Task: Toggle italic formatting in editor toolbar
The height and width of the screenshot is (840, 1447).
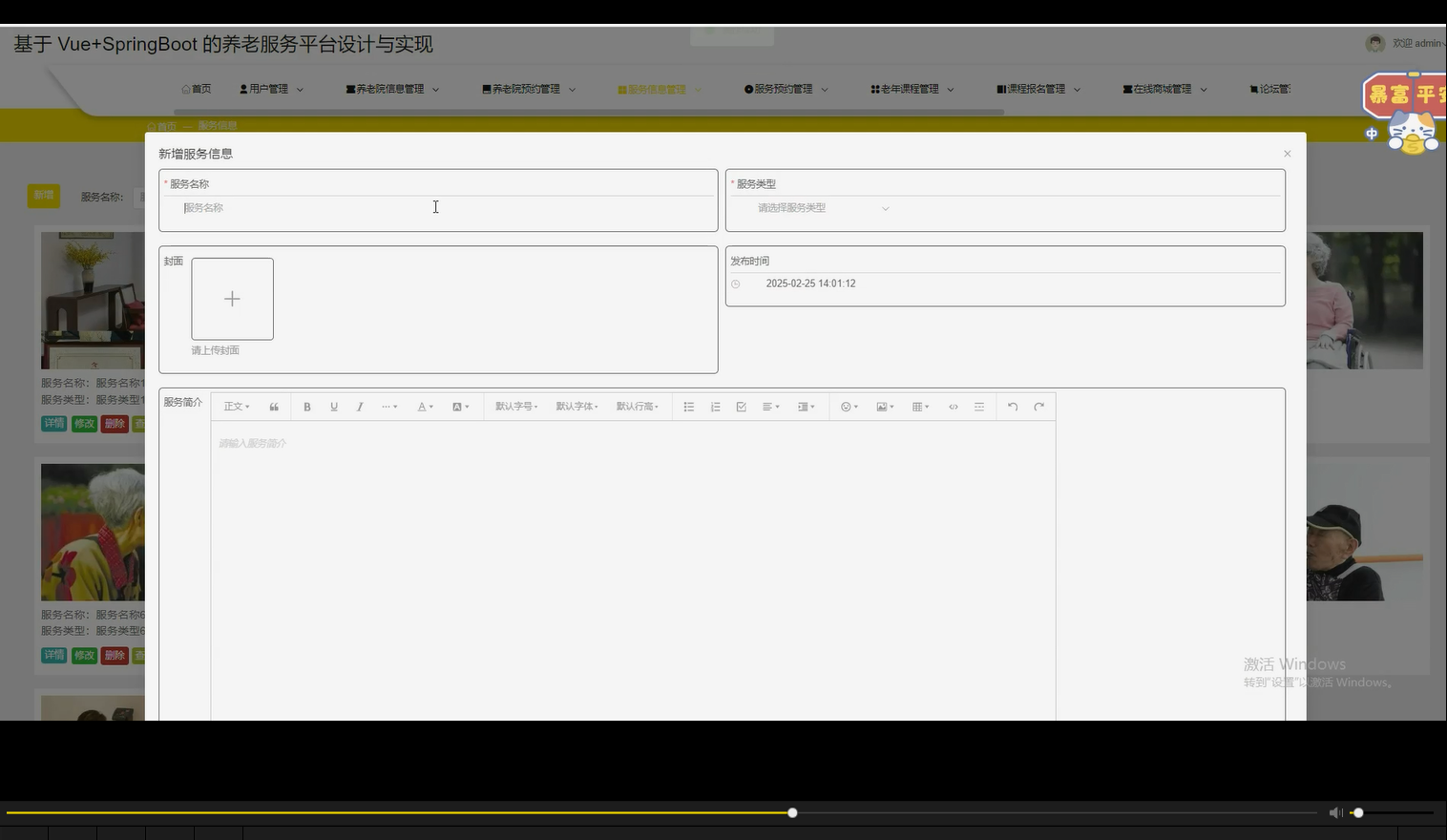Action: tap(360, 407)
